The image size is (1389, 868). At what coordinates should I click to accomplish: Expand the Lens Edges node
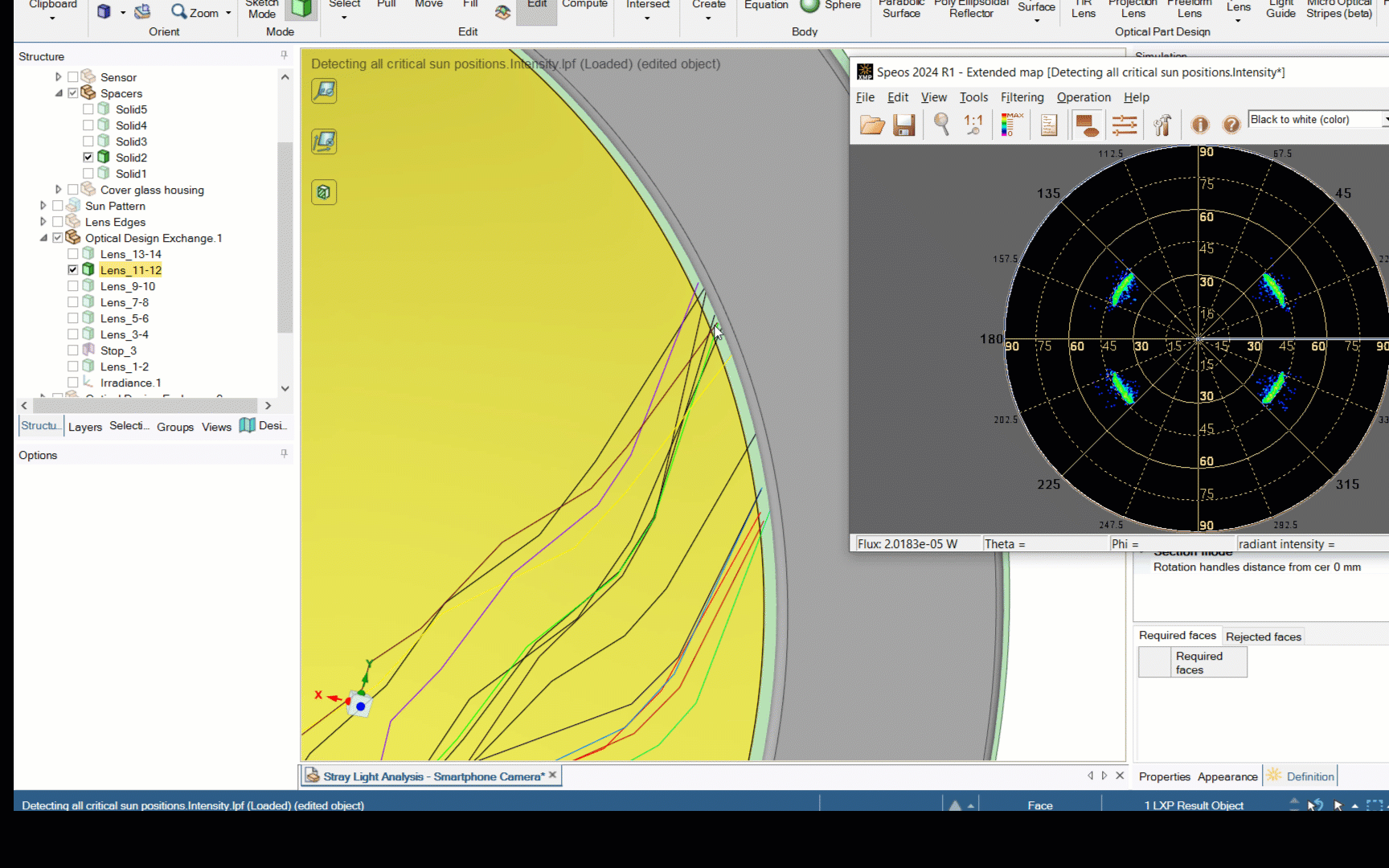click(x=43, y=222)
